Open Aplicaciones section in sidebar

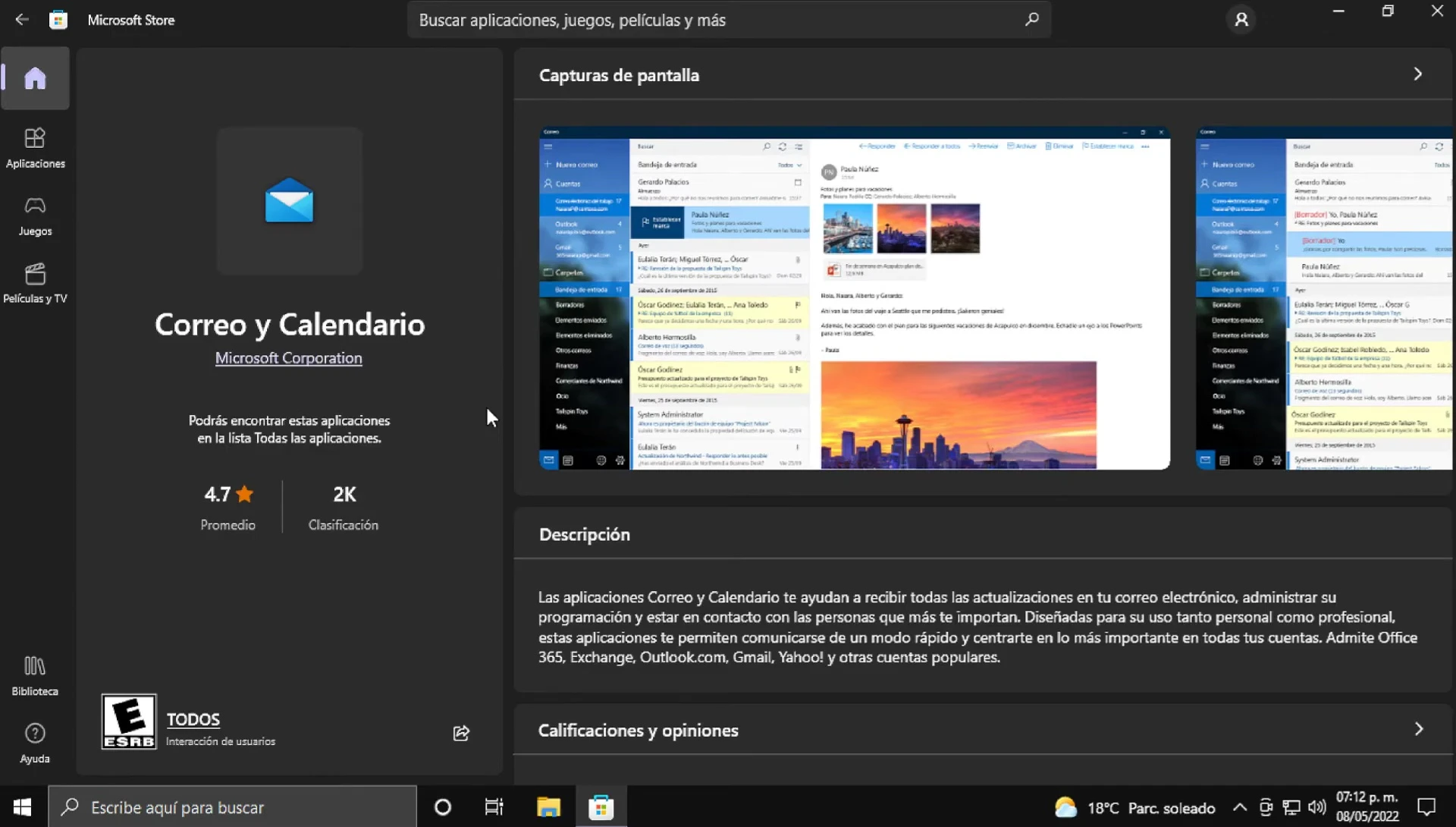pyautogui.click(x=35, y=148)
